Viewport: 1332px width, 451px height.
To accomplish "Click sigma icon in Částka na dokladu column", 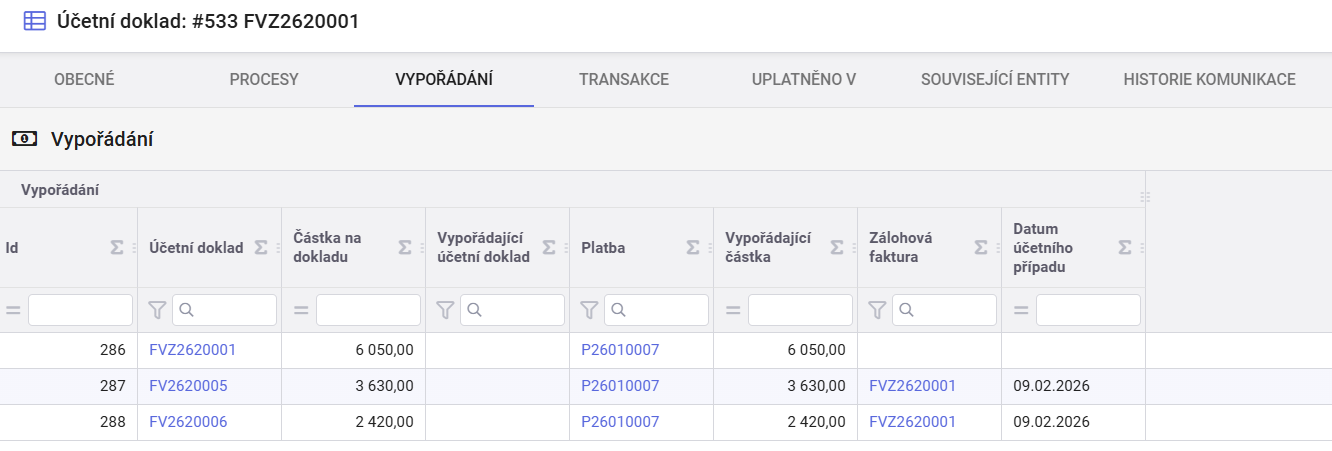I will click(x=405, y=248).
